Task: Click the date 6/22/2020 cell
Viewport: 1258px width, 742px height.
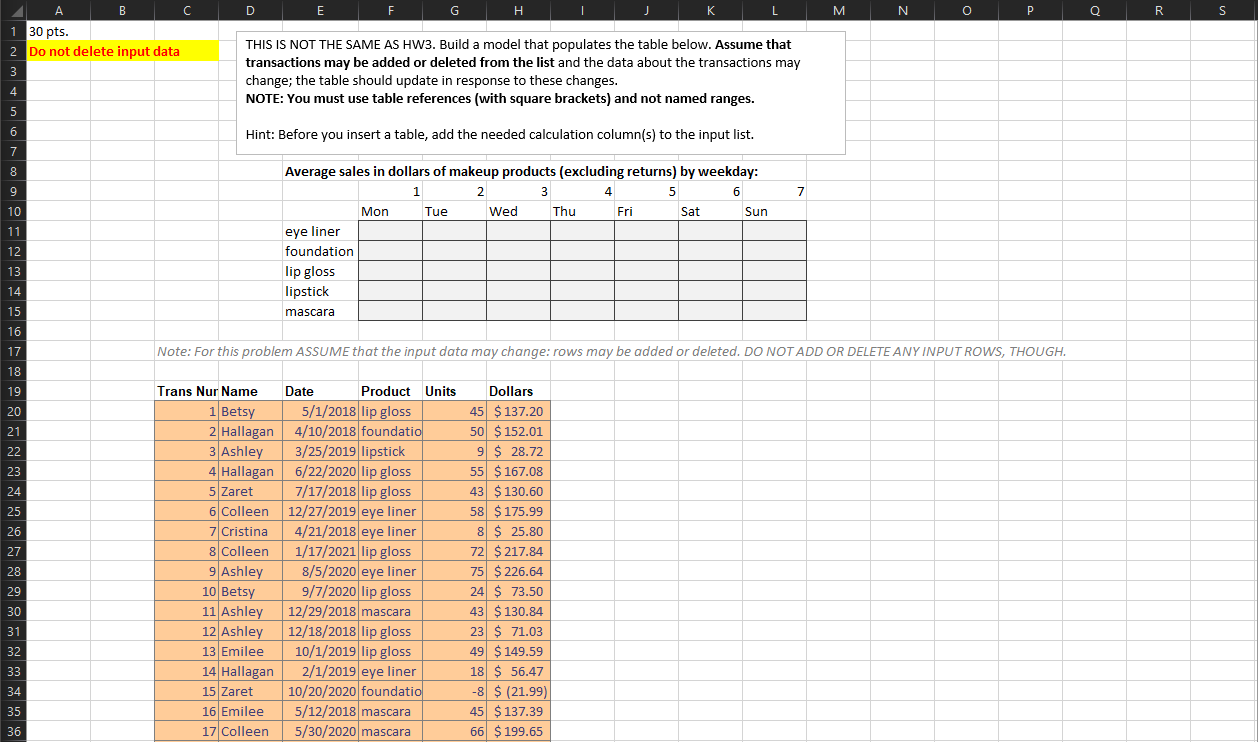Action: [320, 471]
